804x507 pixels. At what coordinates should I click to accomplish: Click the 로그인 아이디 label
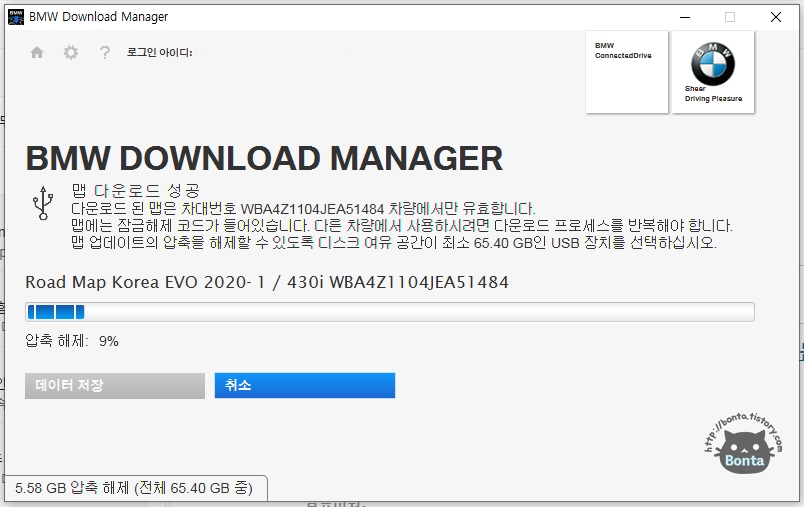click(x=159, y=52)
